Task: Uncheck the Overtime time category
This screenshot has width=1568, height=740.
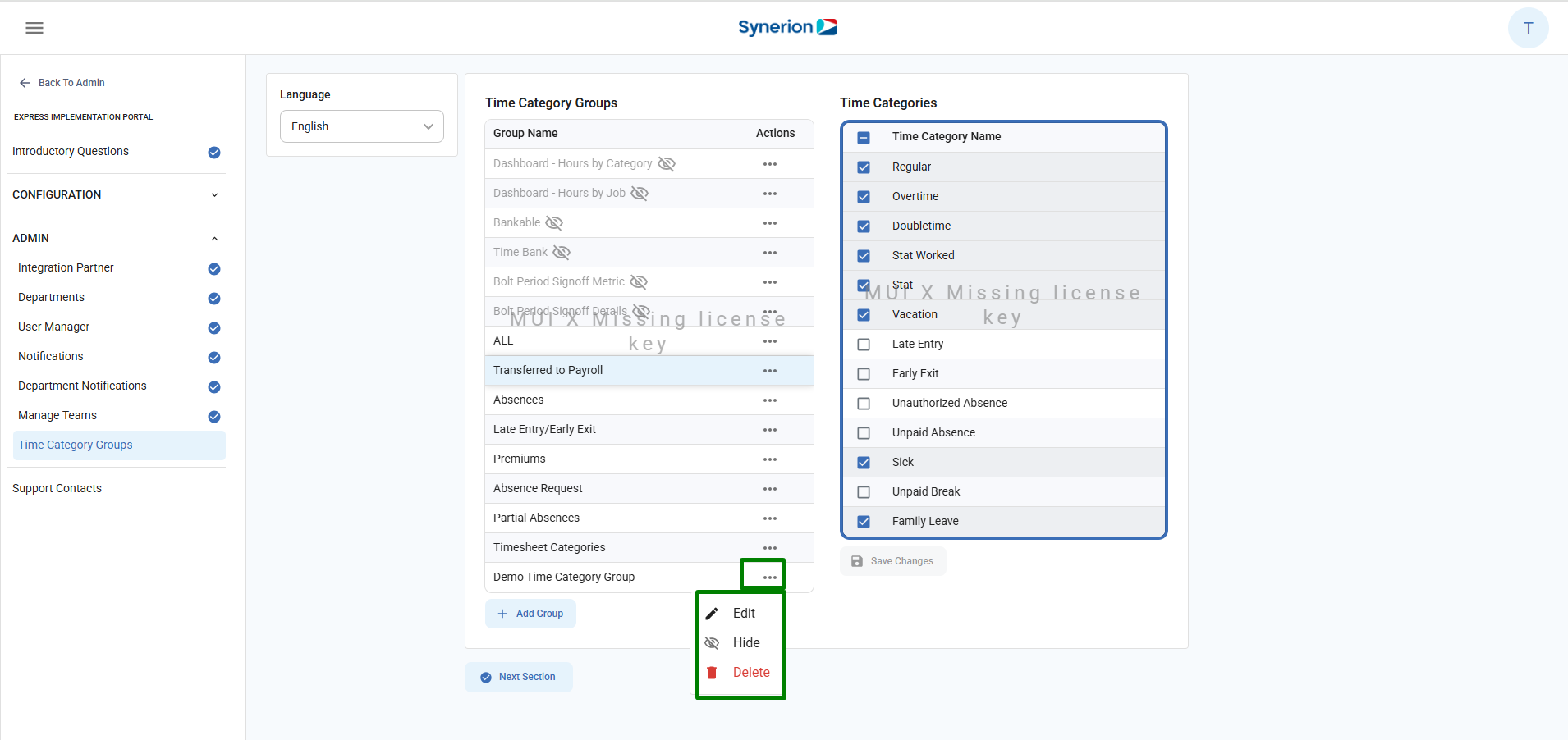Action: point(864,197)
